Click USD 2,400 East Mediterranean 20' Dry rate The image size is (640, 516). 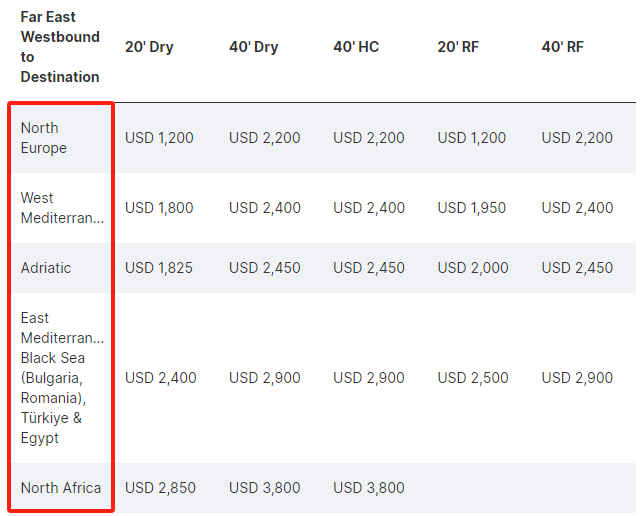coord(161,378)
